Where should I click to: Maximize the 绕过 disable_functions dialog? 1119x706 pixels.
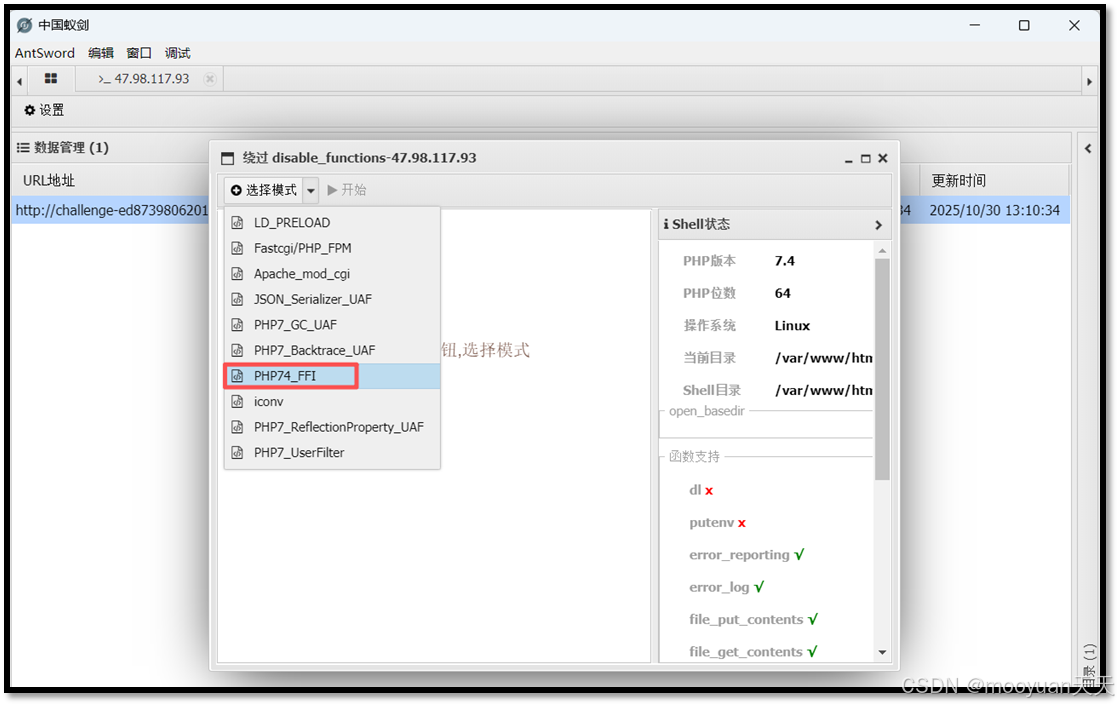866,158
